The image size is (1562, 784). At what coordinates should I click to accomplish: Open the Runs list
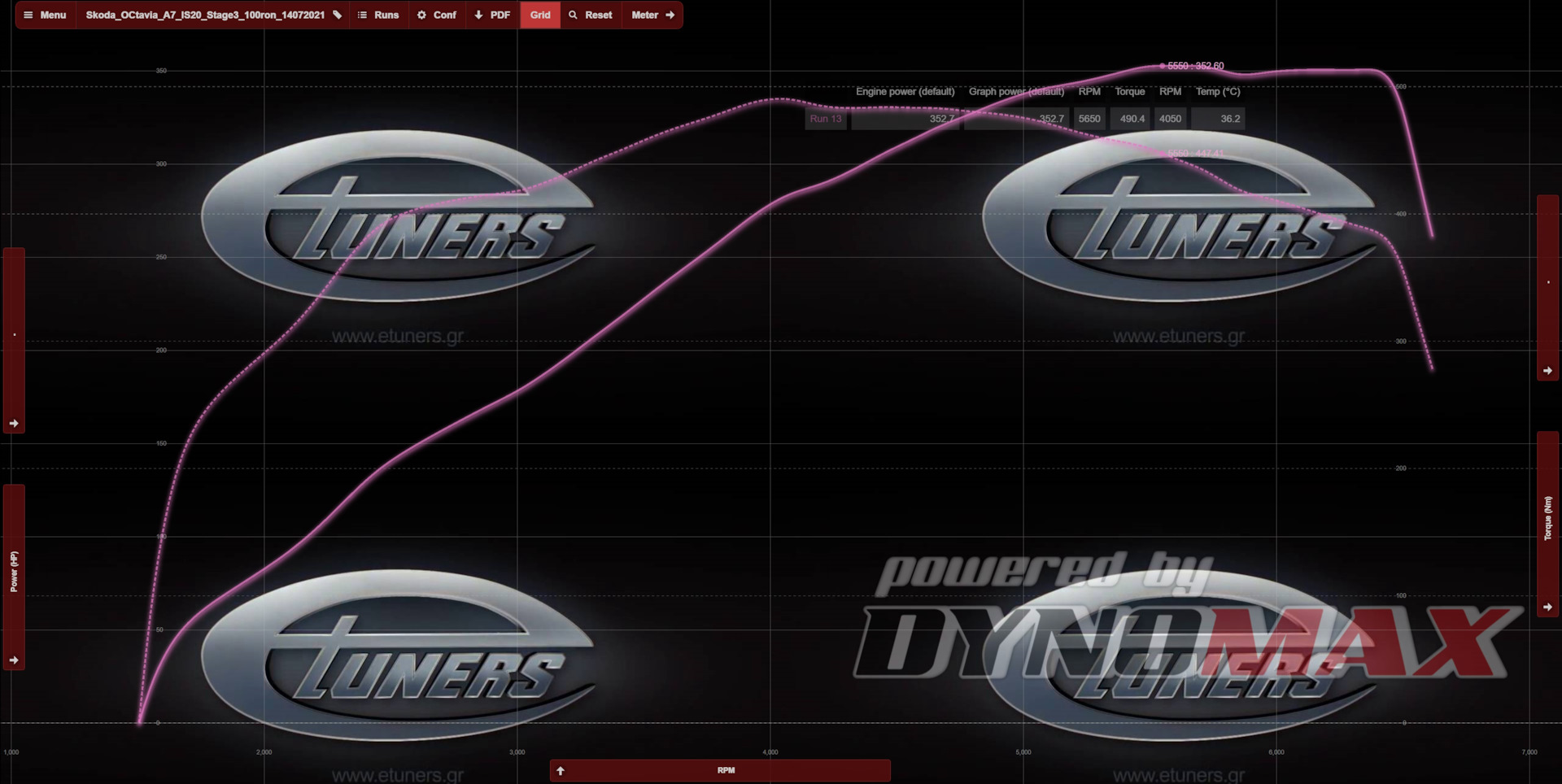click(378, 15)
